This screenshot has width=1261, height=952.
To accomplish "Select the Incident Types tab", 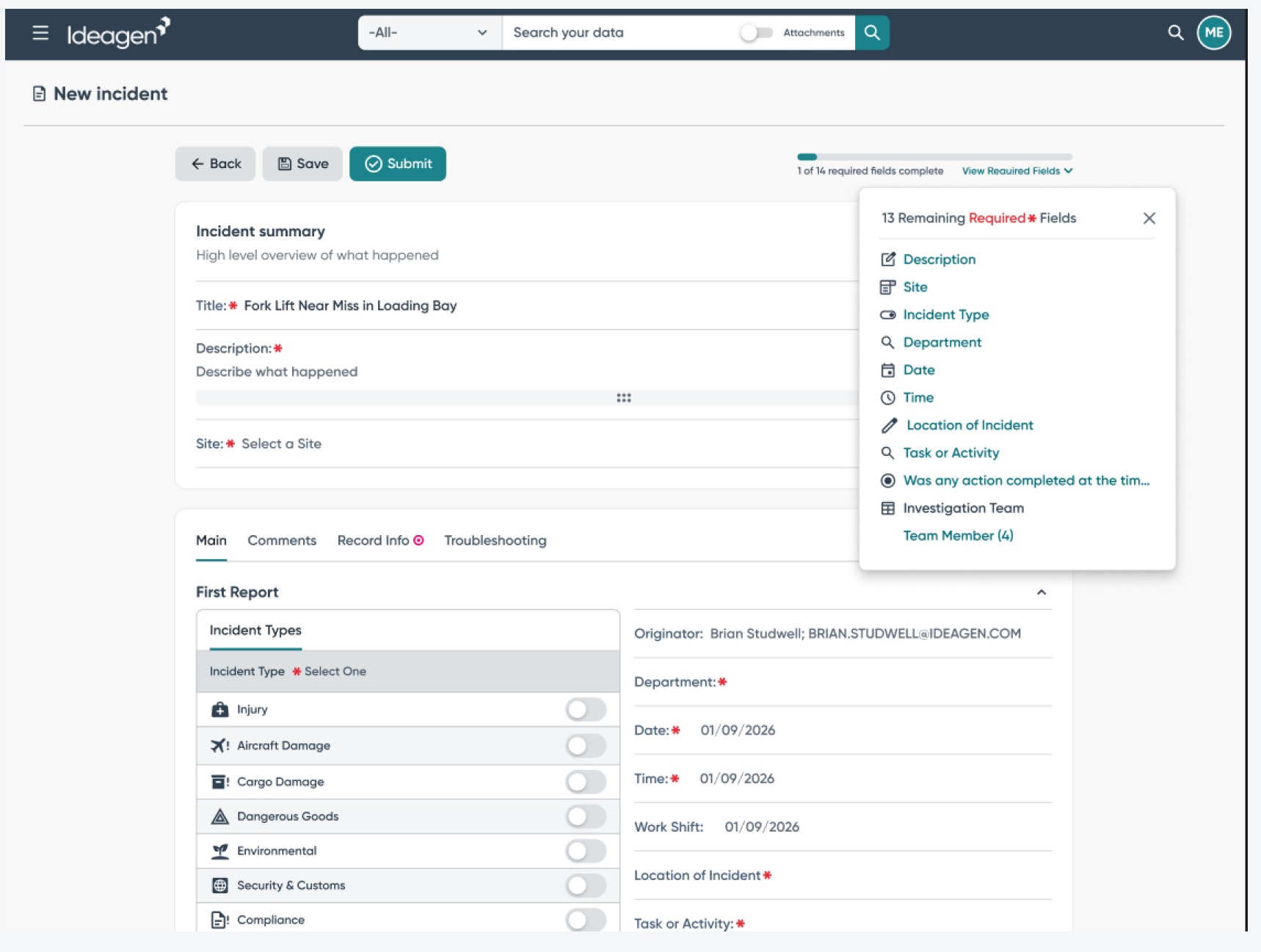I will pos(255,631).
